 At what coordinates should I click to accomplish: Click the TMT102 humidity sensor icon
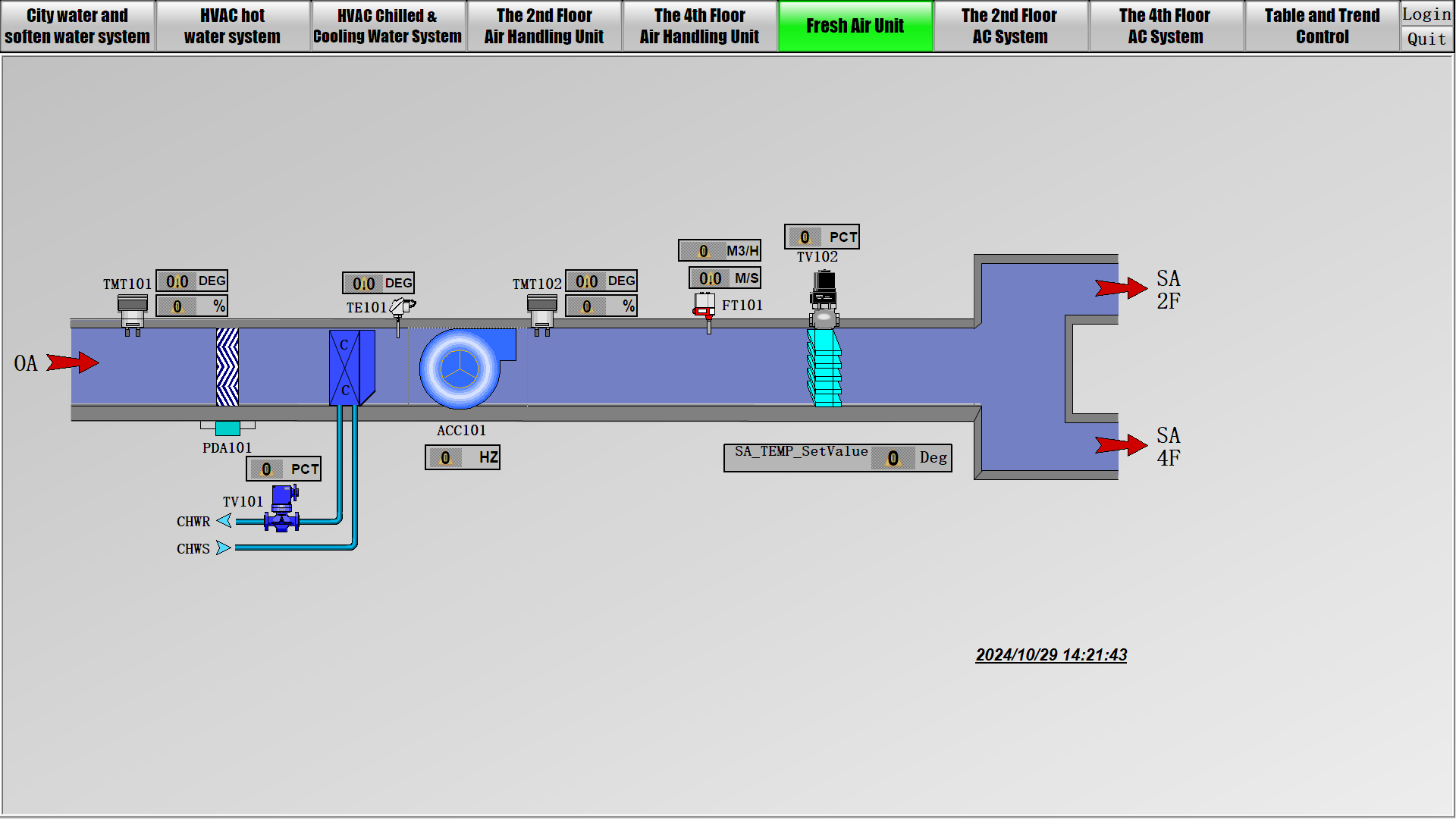542,312
